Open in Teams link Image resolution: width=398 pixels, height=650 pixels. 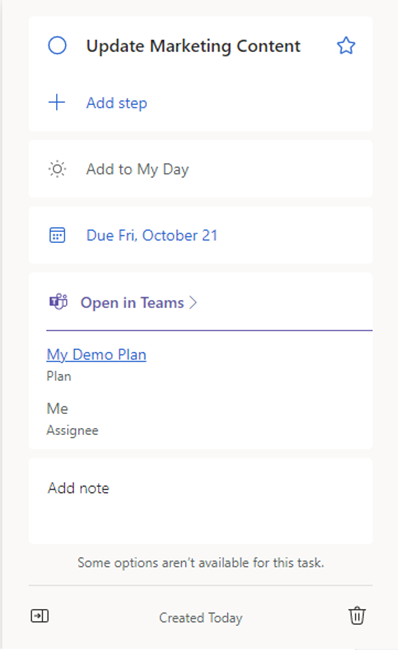tap(132, 303)
